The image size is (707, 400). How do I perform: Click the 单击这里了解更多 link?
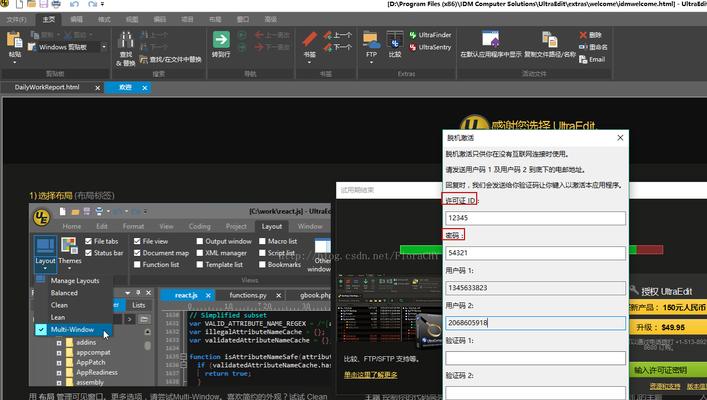pyautogui.click(x=371, y=375)
